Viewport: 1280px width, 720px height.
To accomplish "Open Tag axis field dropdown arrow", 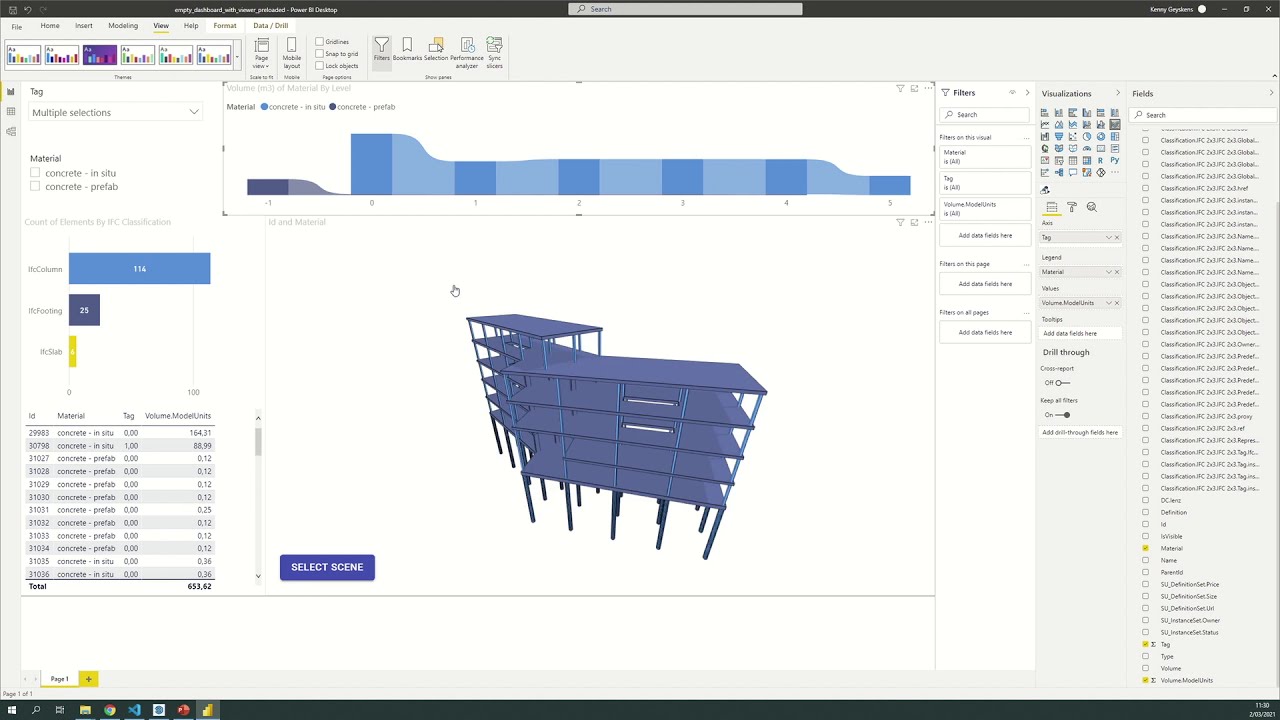I will click(1108, 238).
